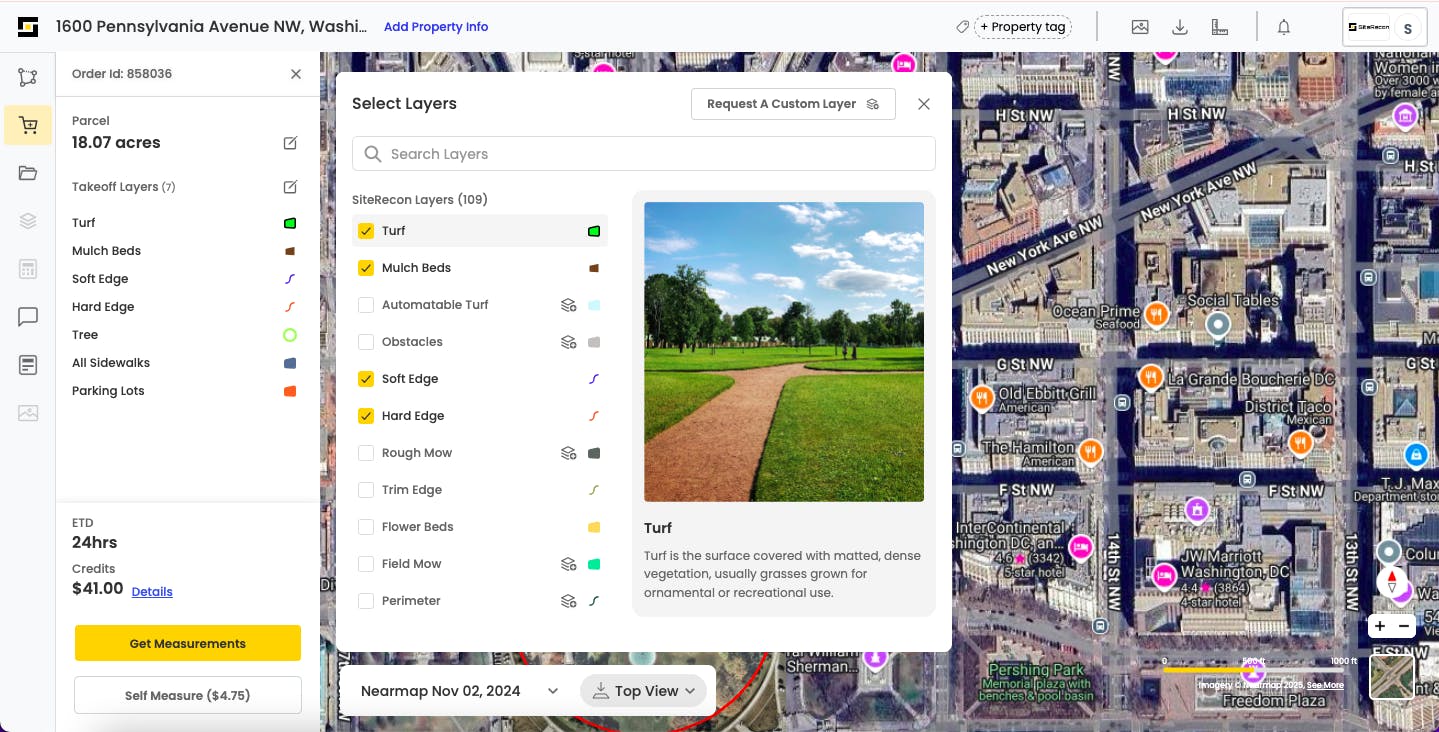1439x732 pixels.
Task: Focus the Search Layers input field
Action: point(644,154)
